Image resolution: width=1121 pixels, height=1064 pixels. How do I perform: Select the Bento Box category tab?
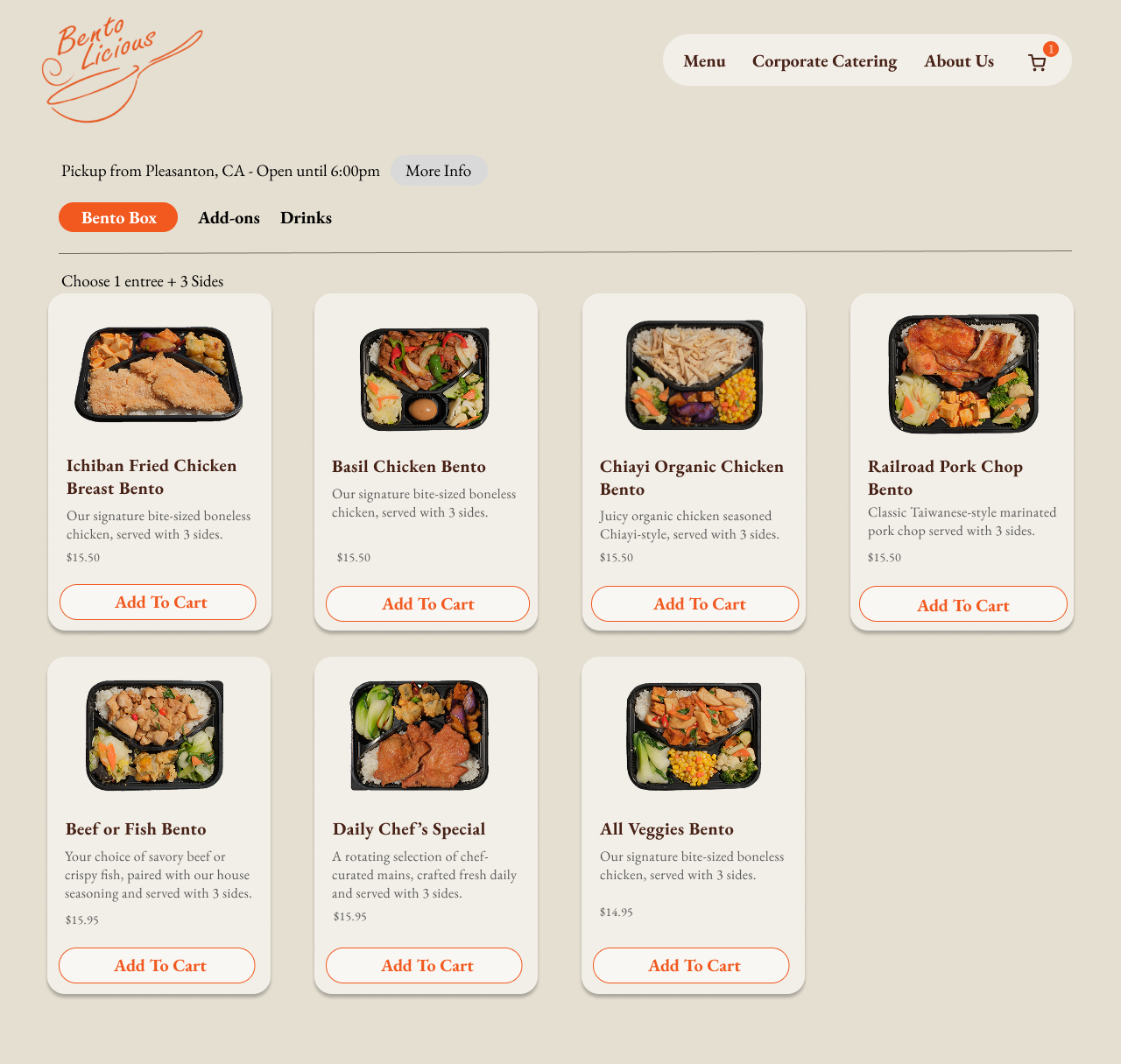pos(118,217)
